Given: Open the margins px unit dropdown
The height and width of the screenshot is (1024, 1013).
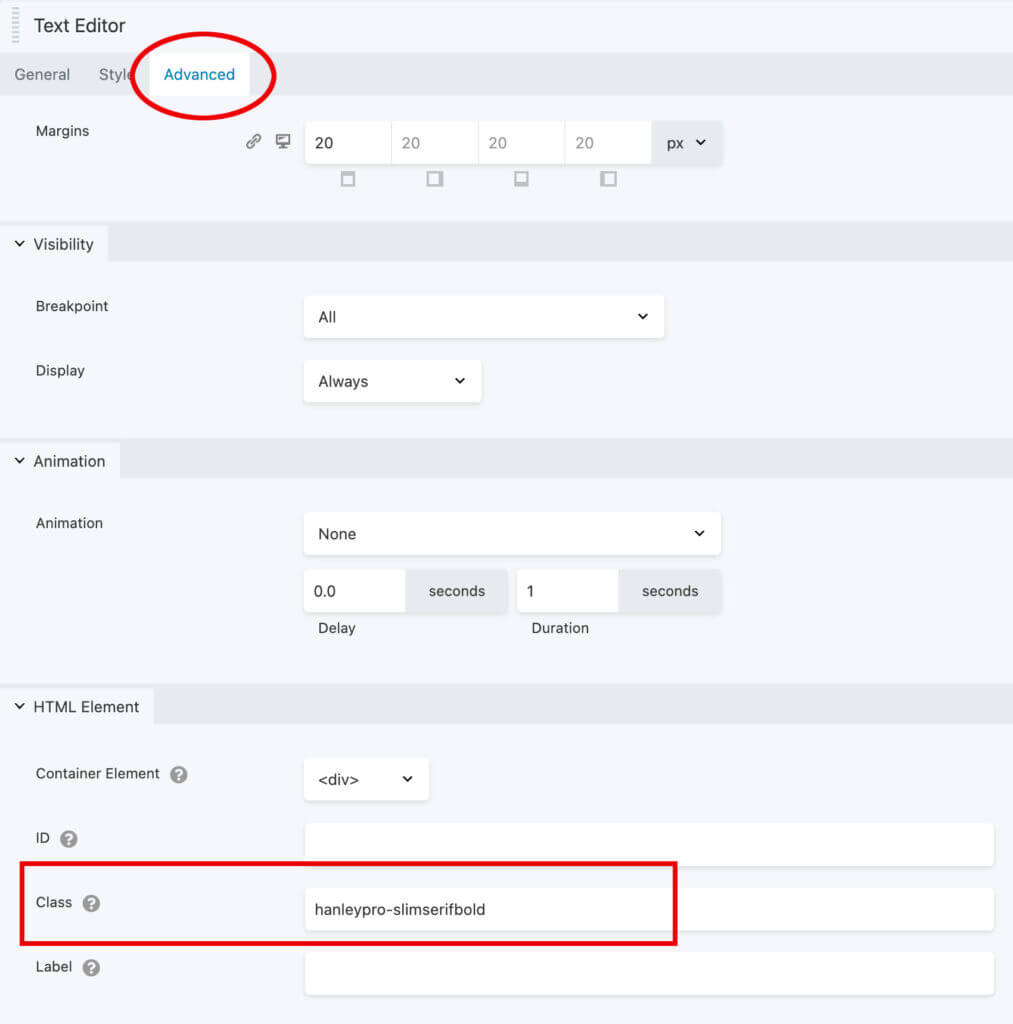Looking at the screenshot, I should [686, 143].
